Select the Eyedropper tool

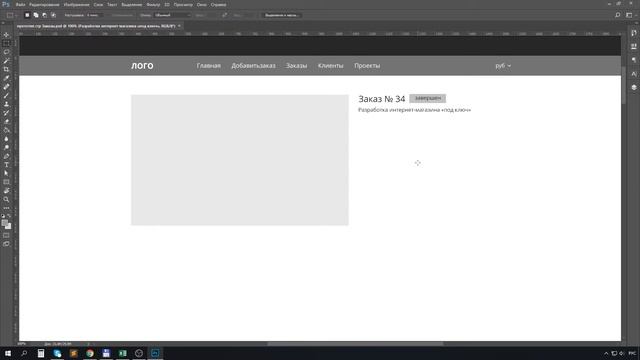[6, 78]
